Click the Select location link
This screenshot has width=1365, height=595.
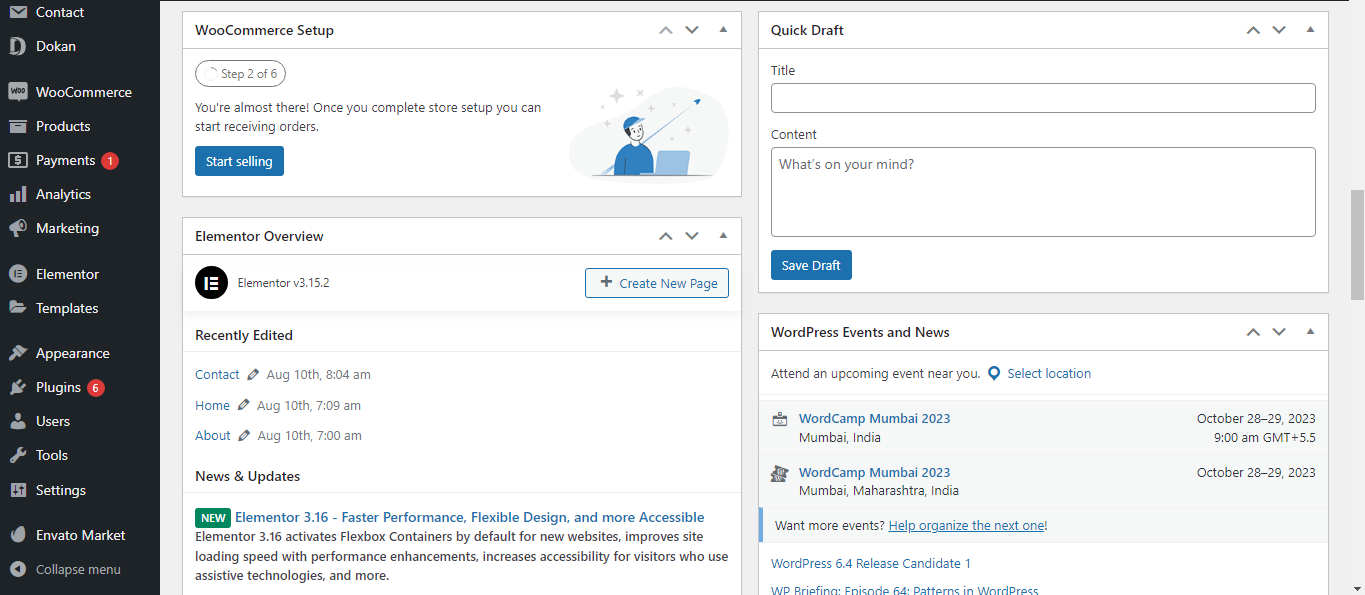coord(1049,373)
